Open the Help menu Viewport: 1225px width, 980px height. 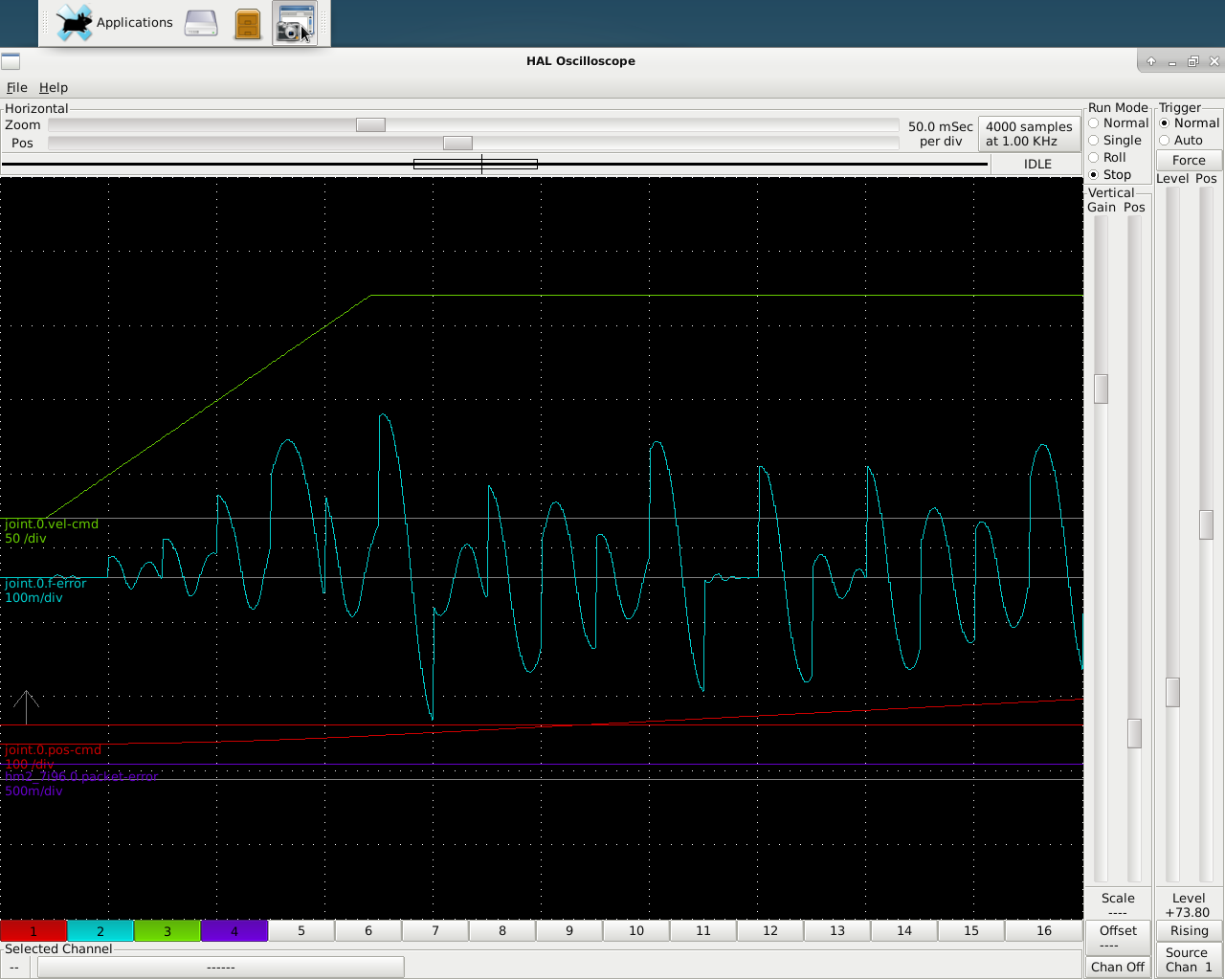pyautogui.click(x=54, y=87)
